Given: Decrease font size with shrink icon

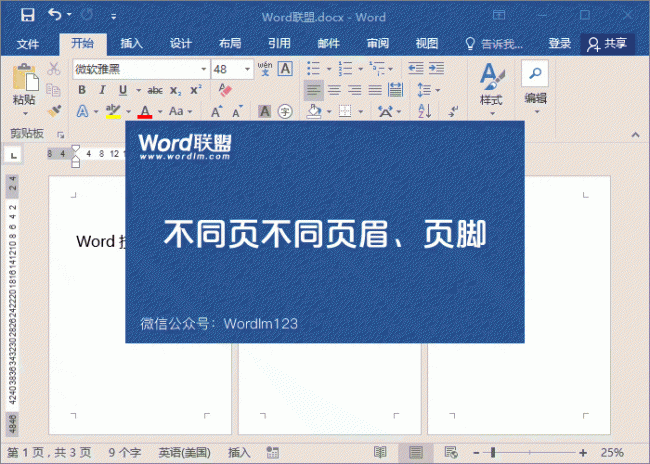Looking at the screenshot, I should coord(237,111).
